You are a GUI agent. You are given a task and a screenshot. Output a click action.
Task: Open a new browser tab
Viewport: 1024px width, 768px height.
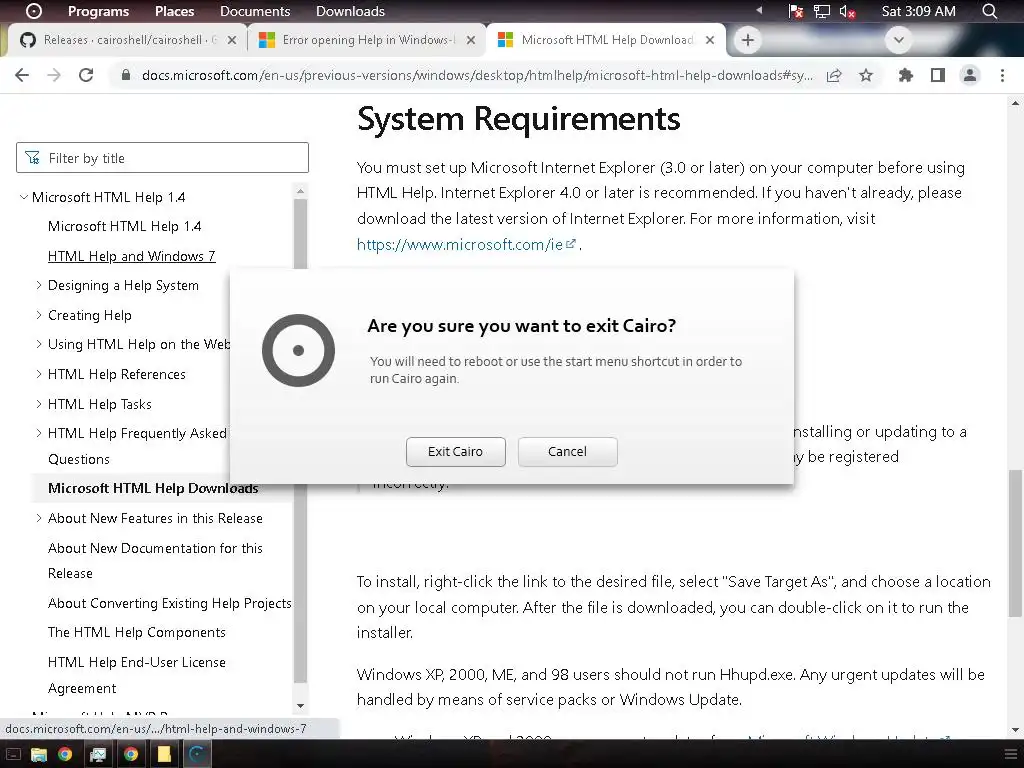[x=748, y=40]
